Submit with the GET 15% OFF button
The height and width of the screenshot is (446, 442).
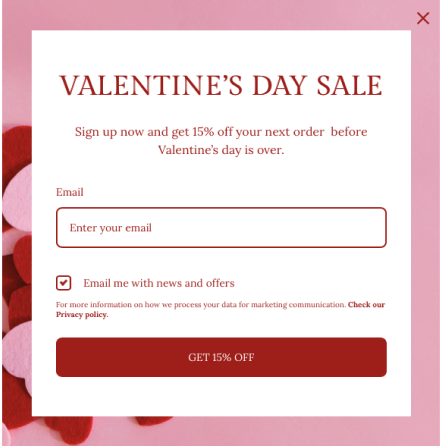click(x=221, y=357)
